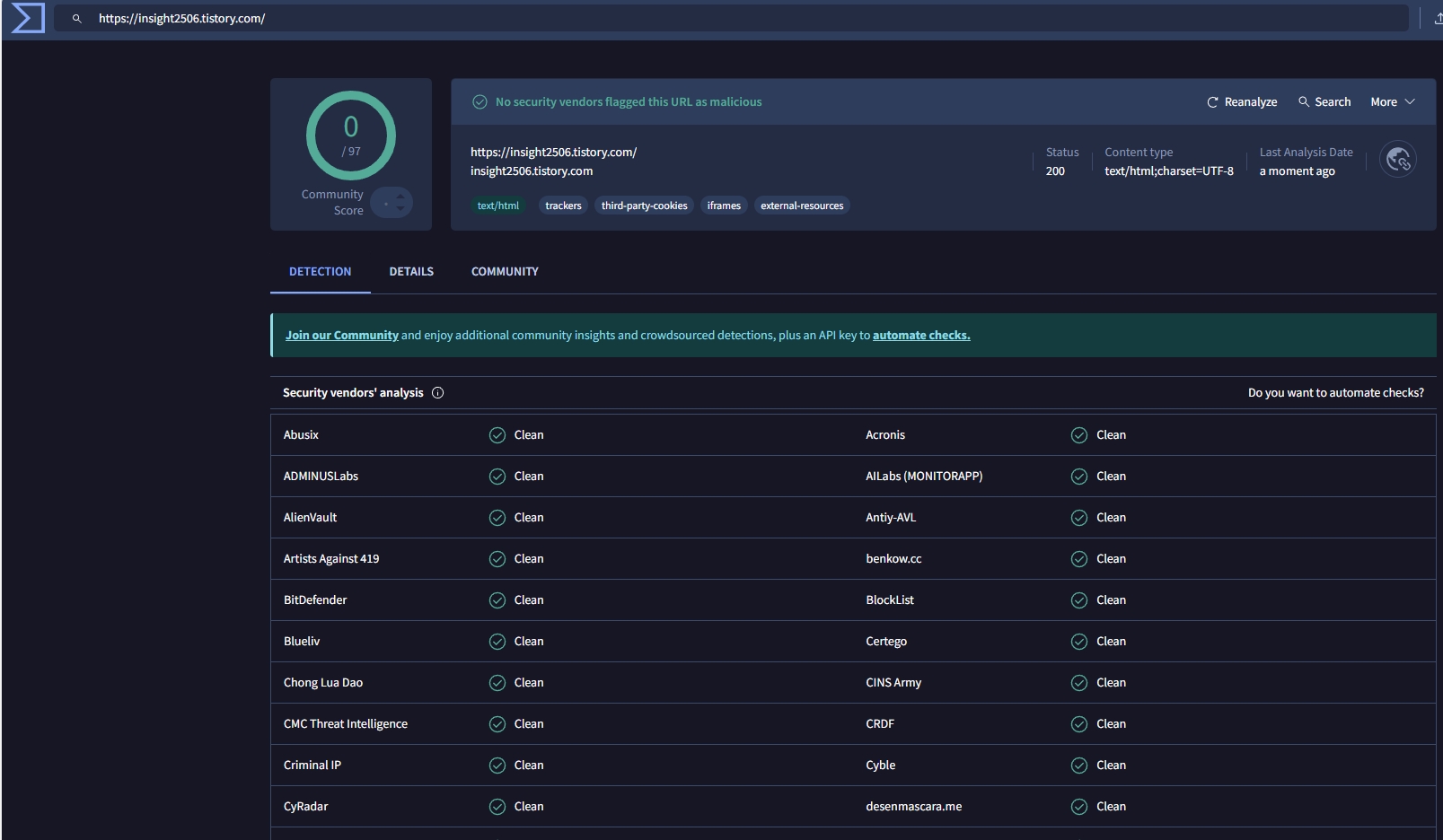Image resolution: width=1443 pixels, height=840 pixels.
Task: Vote down the Community Score
Action: pyautogui.click(x=400, y=209)
